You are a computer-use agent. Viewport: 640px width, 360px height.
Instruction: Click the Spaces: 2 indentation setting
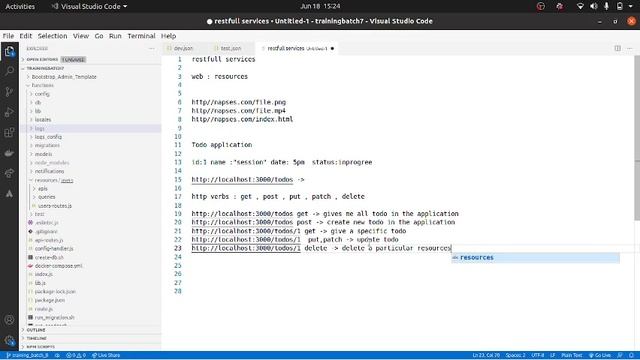[x=516, y=355]
